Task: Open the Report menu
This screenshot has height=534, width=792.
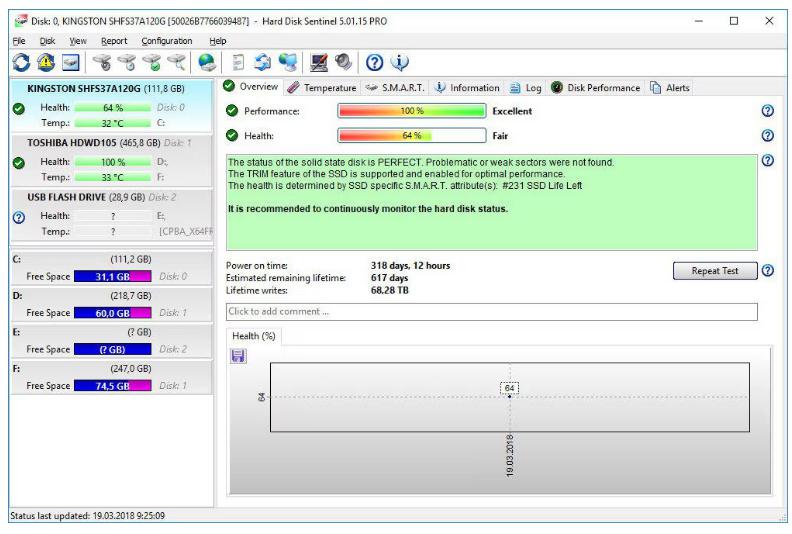Action: coord(113,41)
